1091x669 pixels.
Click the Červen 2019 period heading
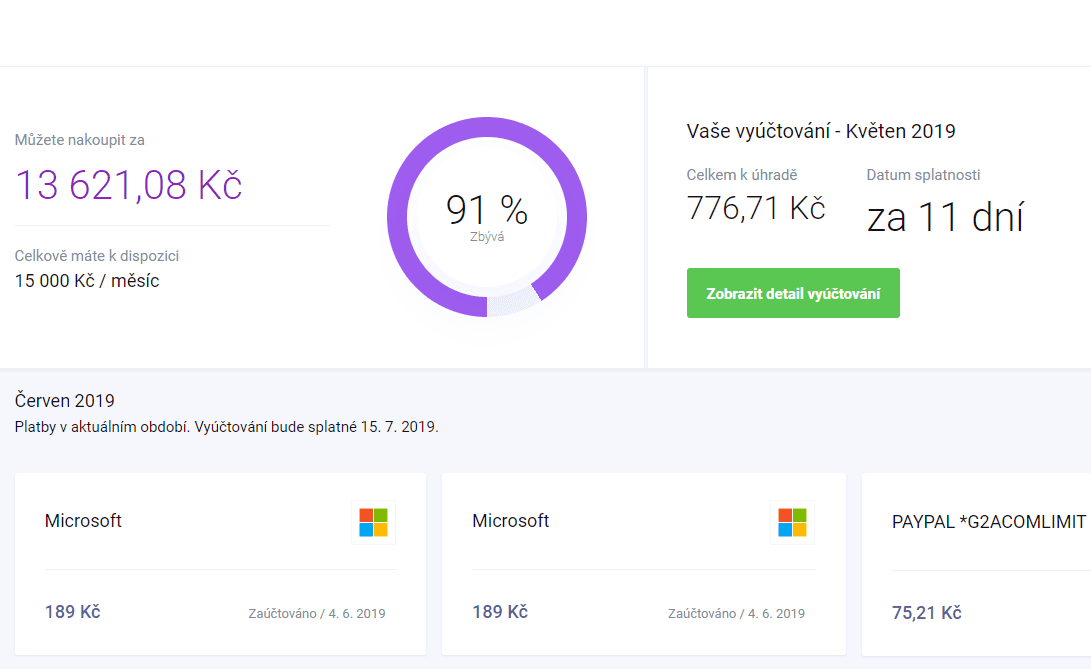[x=65, y=400]
